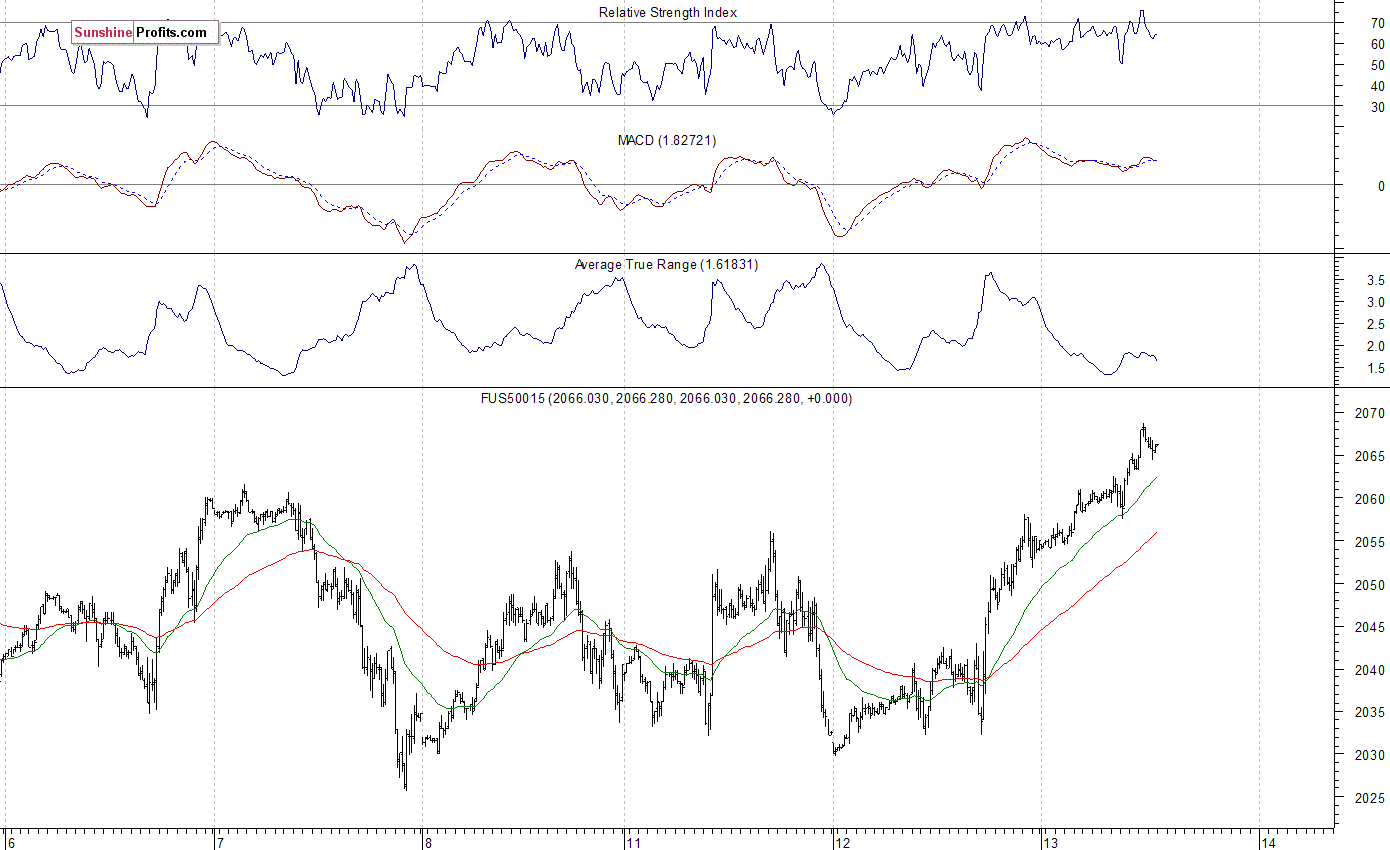Select the MACD (1.82721) panel title

tap(667, 140)
